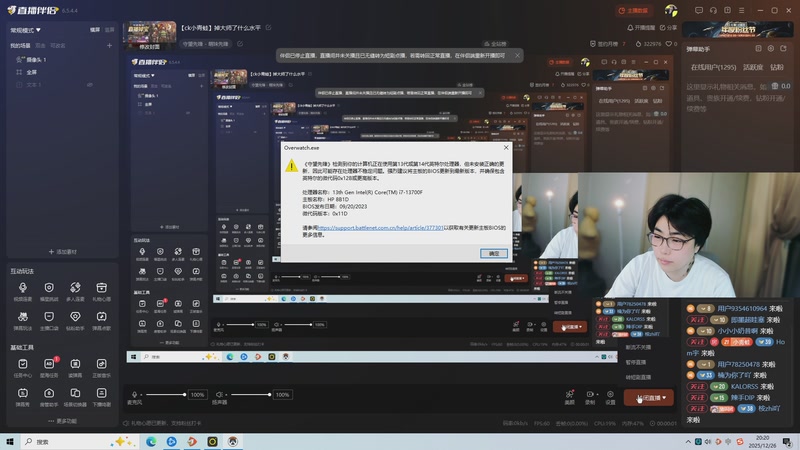Expand the 常规模式 mode dropdown
The height and width of the screenshot is (450, 800).
pos(26,30)
